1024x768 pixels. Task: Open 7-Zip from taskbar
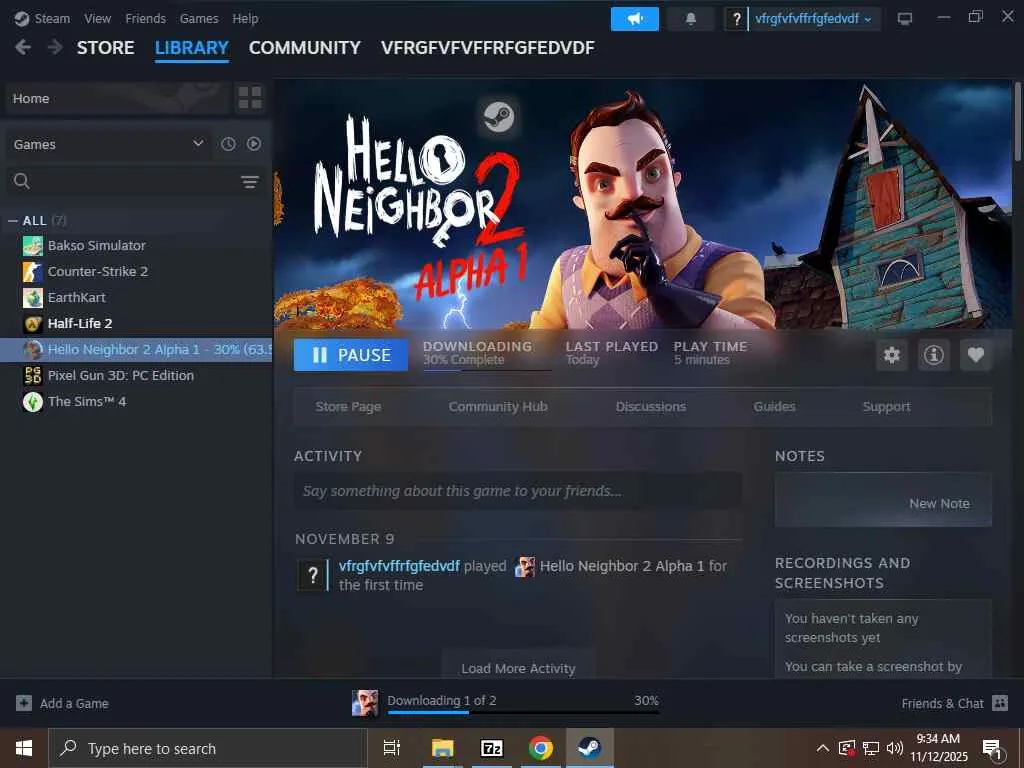pyautogui.click(x=492, y=748)
